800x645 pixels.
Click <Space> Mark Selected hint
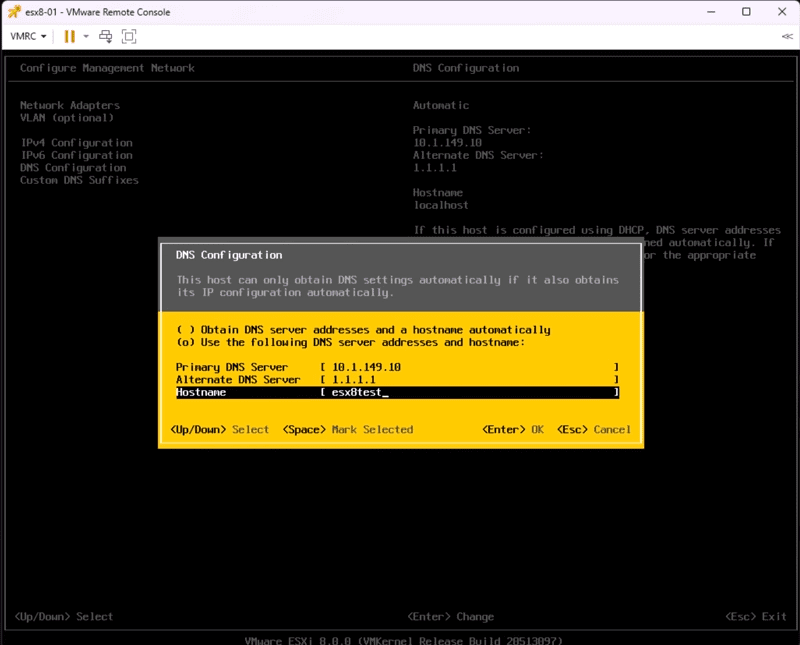pyautogui.click(x=348, y=430)
